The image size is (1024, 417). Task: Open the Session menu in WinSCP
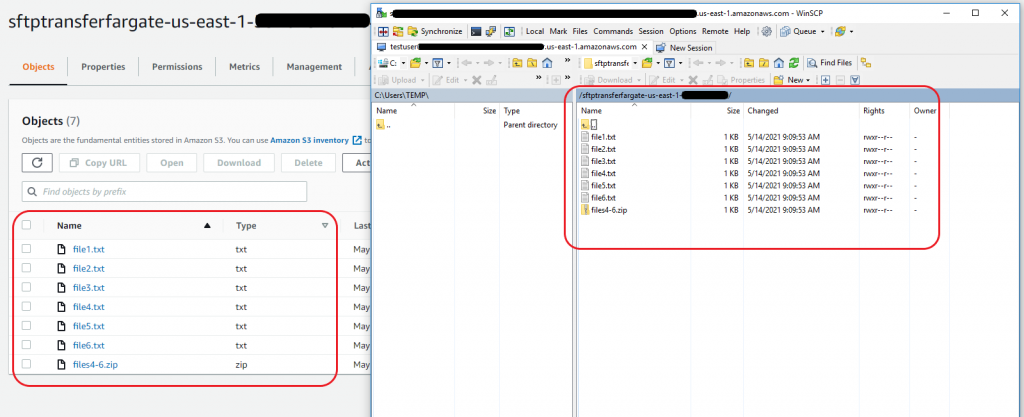click(x=651, y=31)
